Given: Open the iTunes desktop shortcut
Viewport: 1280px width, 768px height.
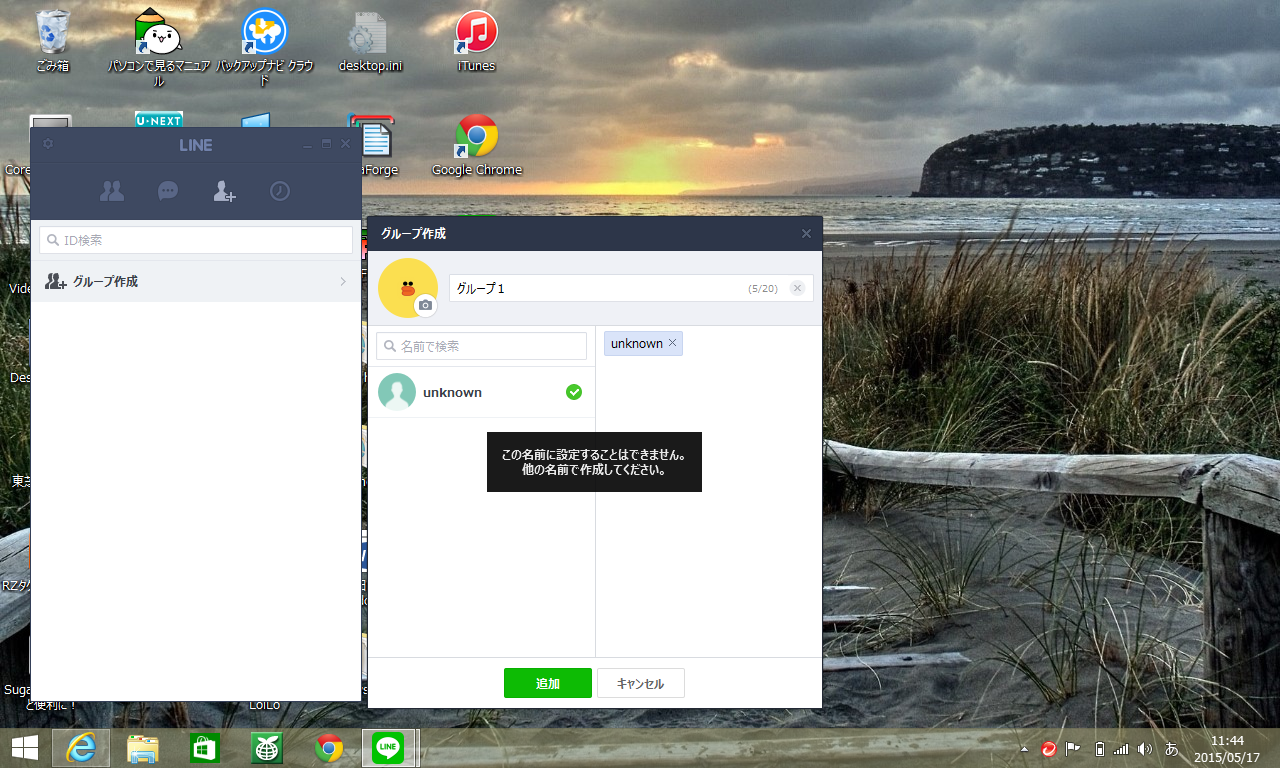Looking at the screenshot, I should click(476, 40).
